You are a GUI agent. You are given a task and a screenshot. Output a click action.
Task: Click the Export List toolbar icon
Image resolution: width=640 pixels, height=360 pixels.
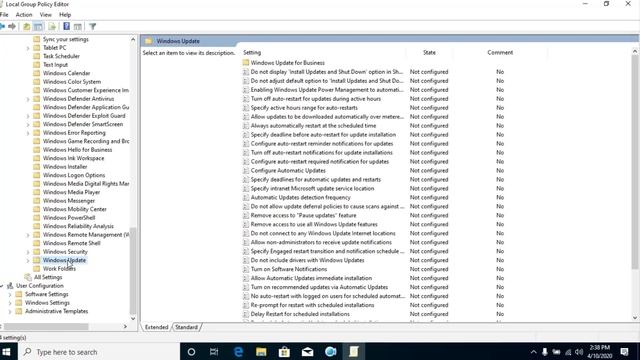click(x=52, y=27)
